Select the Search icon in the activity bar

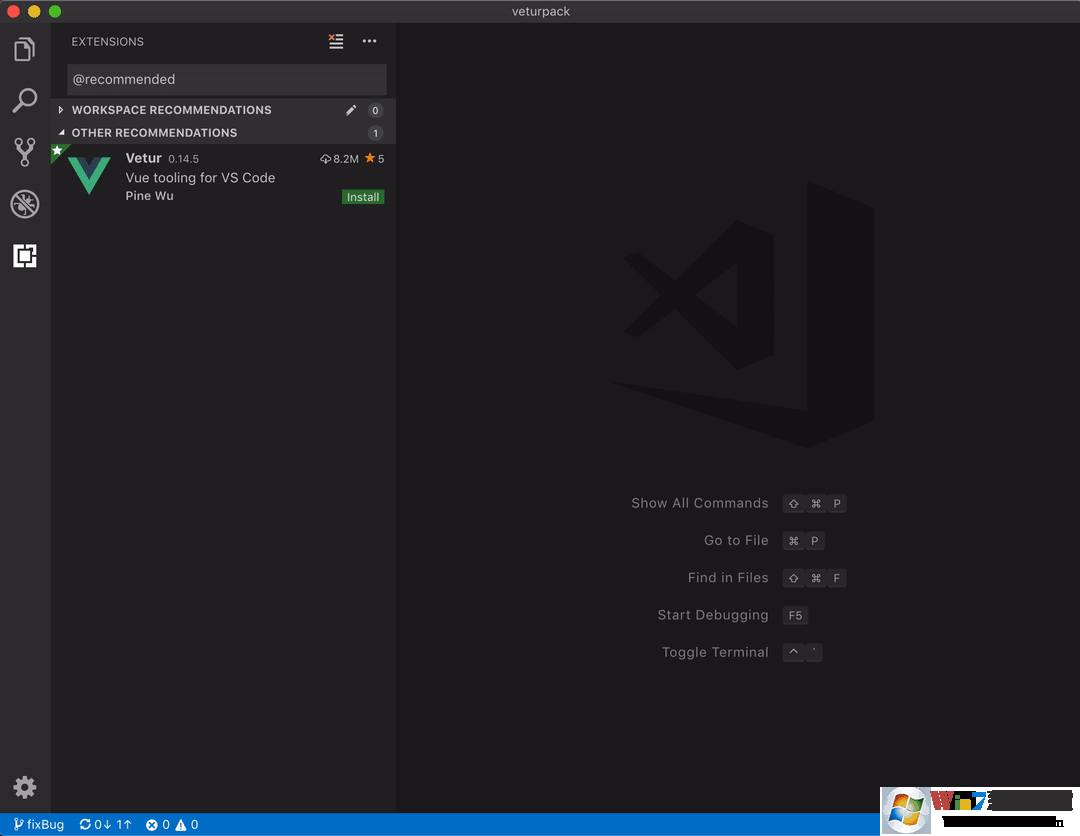coord(25,100)
